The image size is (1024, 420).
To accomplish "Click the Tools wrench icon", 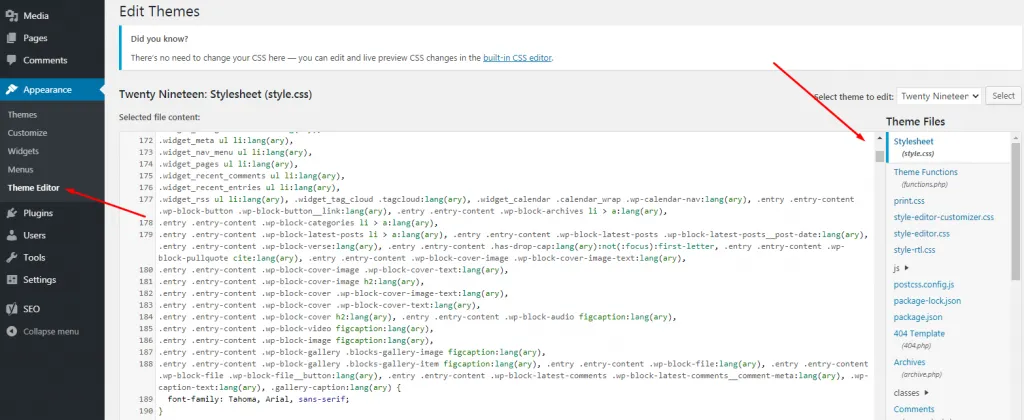I will [12, 257].
